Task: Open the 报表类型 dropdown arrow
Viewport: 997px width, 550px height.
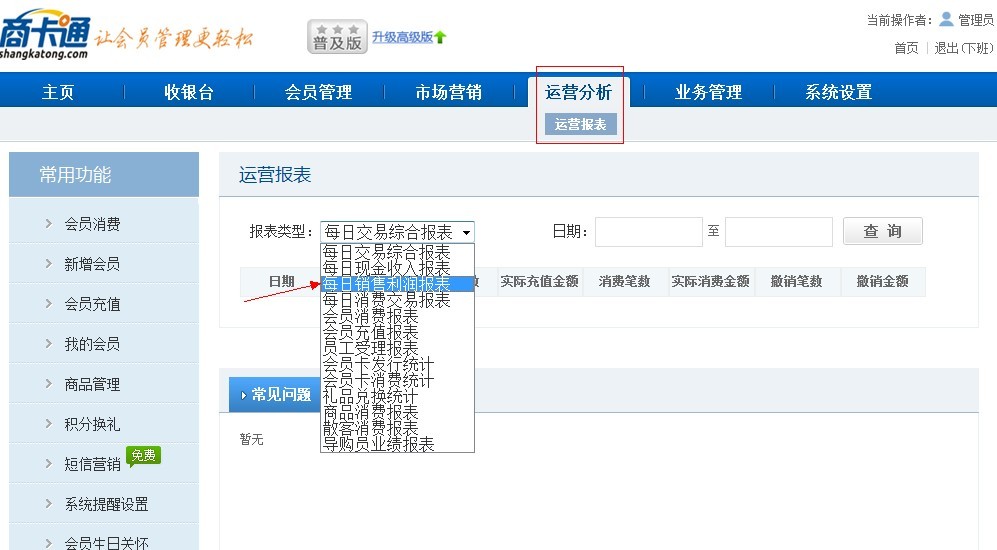Action: coord(466,233)
